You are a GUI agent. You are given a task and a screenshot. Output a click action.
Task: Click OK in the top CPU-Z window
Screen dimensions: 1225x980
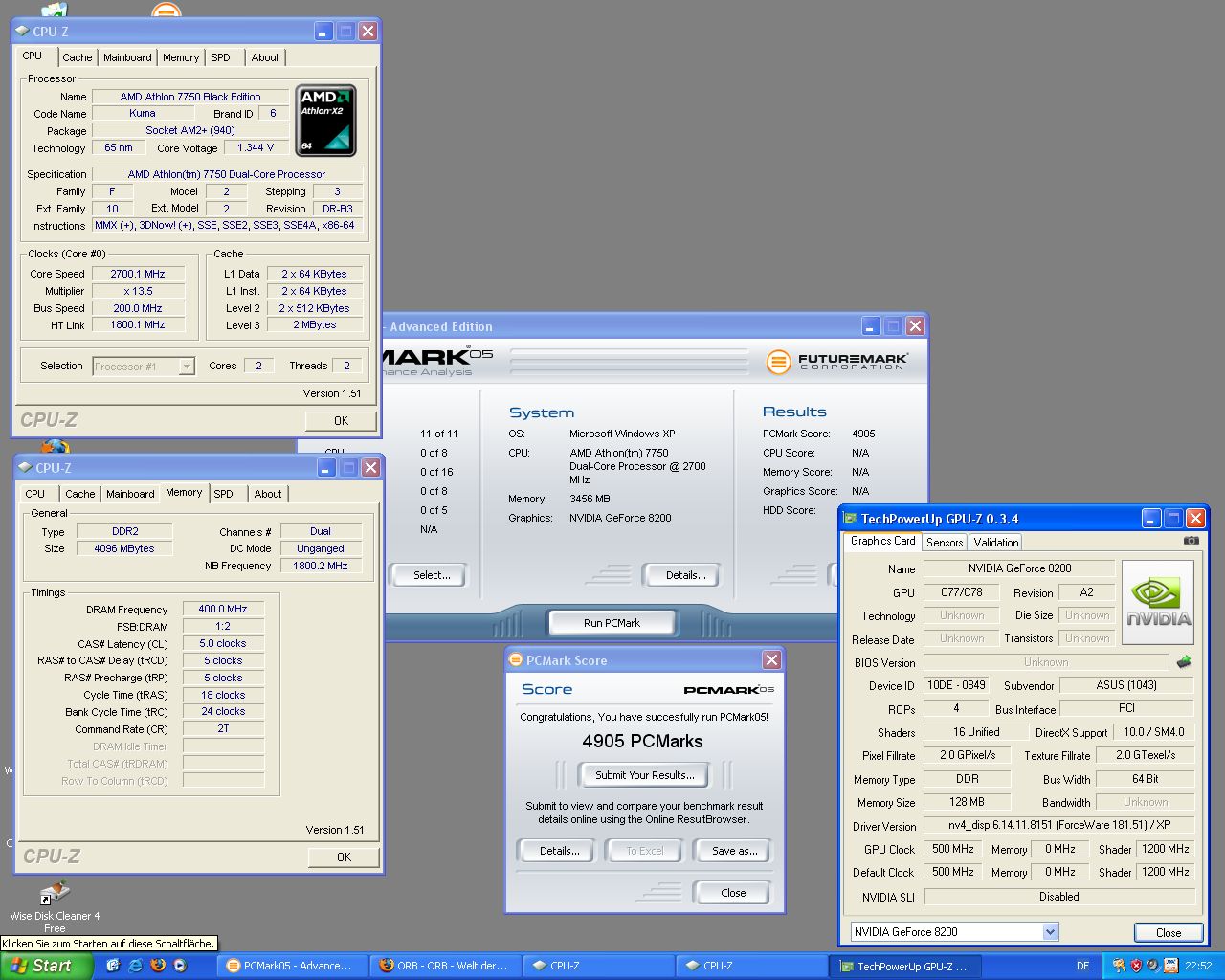[341, 420]
